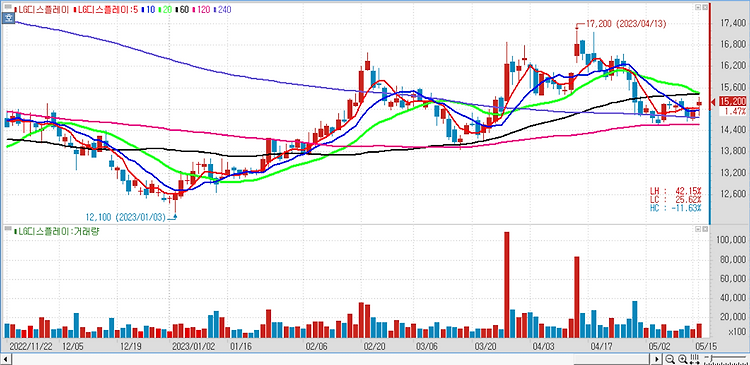Click the tallest red volume bar

(x=507, y=285)
